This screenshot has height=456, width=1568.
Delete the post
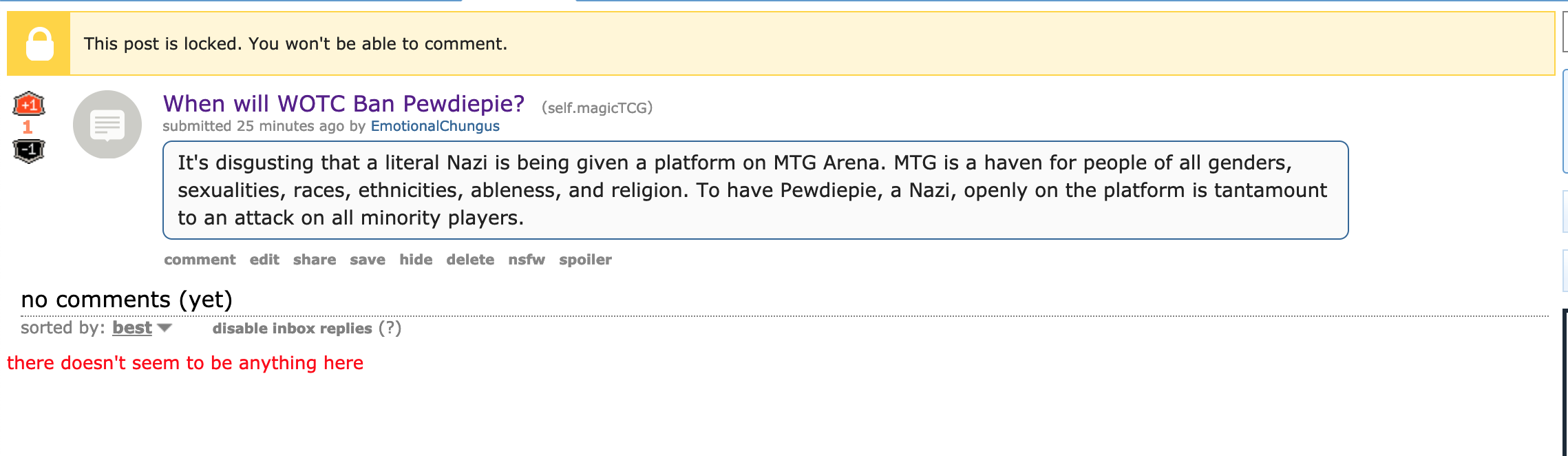[470, 260]
